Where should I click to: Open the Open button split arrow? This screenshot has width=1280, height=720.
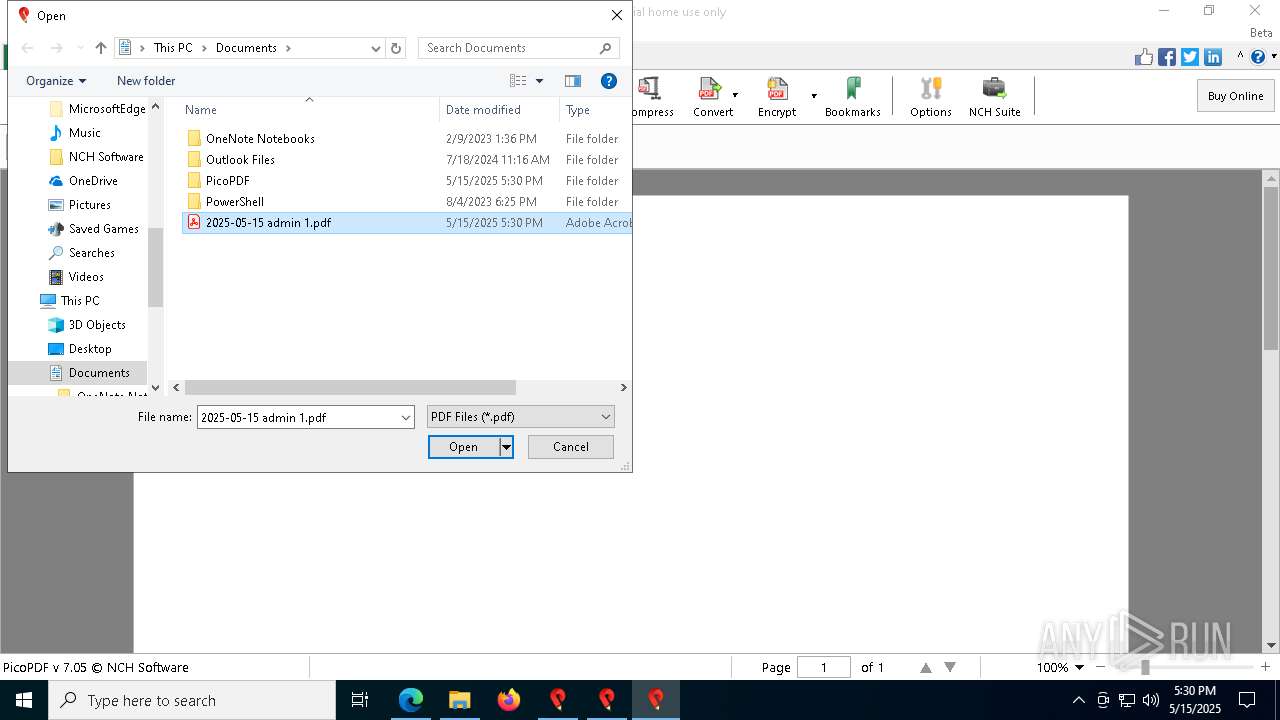coord(507,447)
